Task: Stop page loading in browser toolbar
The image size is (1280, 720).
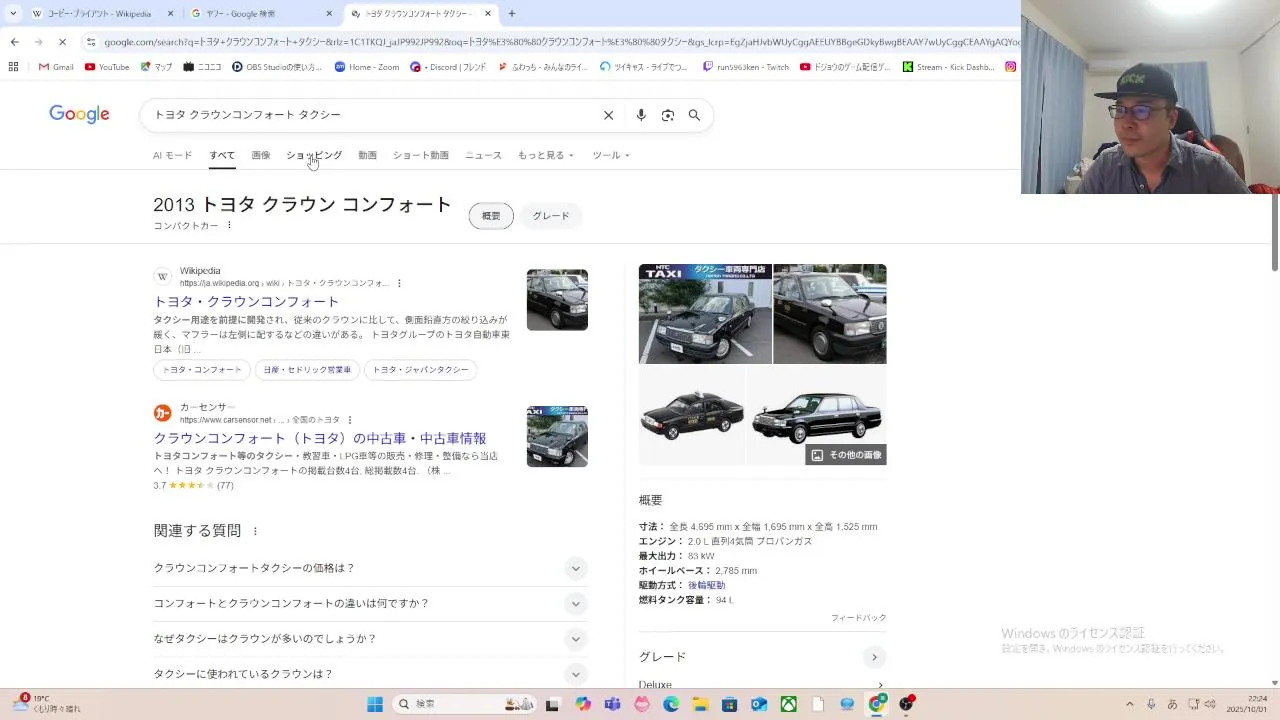Action: point(62,42)
